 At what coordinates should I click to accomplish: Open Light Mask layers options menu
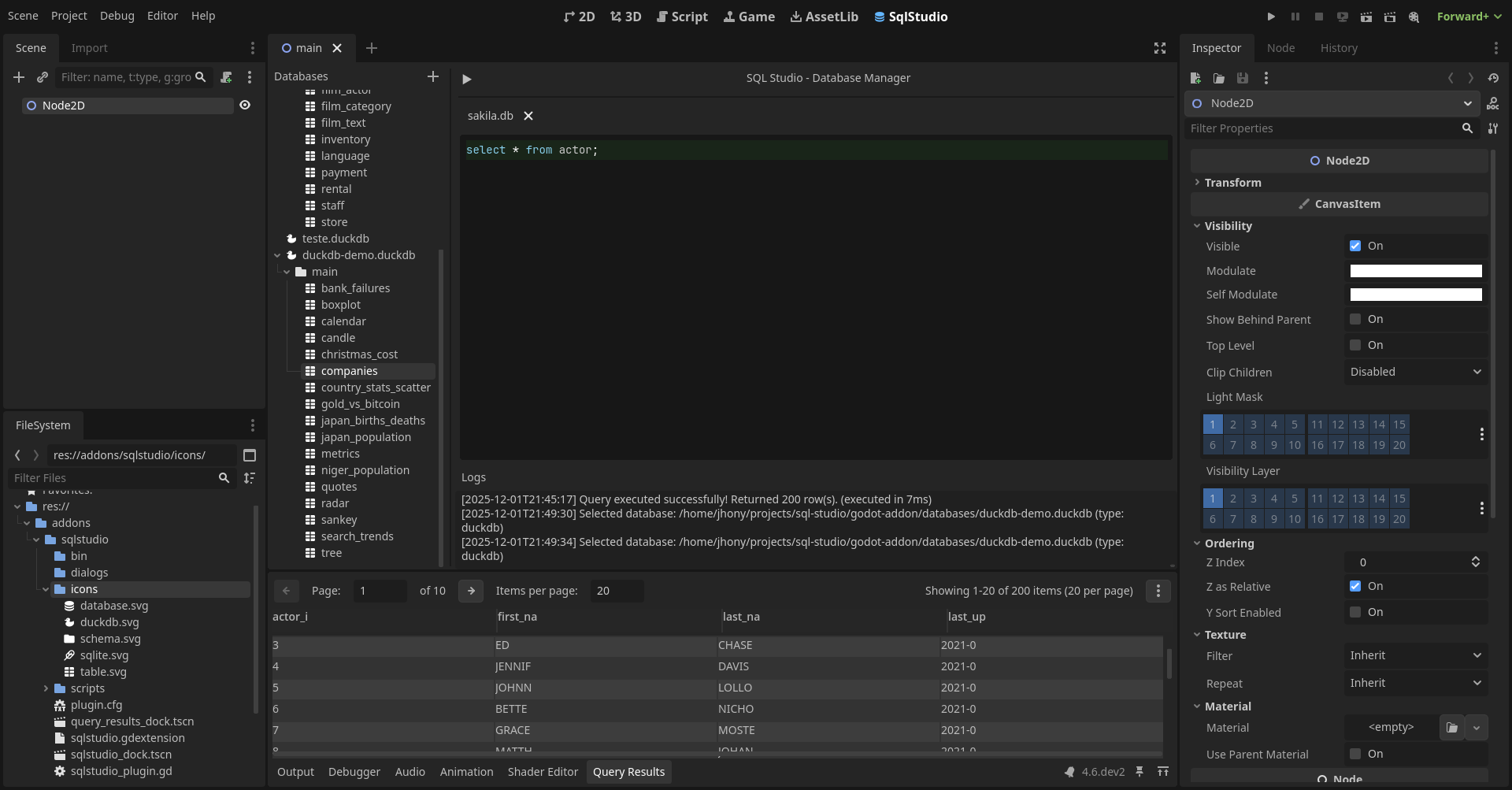point(1481,434)
